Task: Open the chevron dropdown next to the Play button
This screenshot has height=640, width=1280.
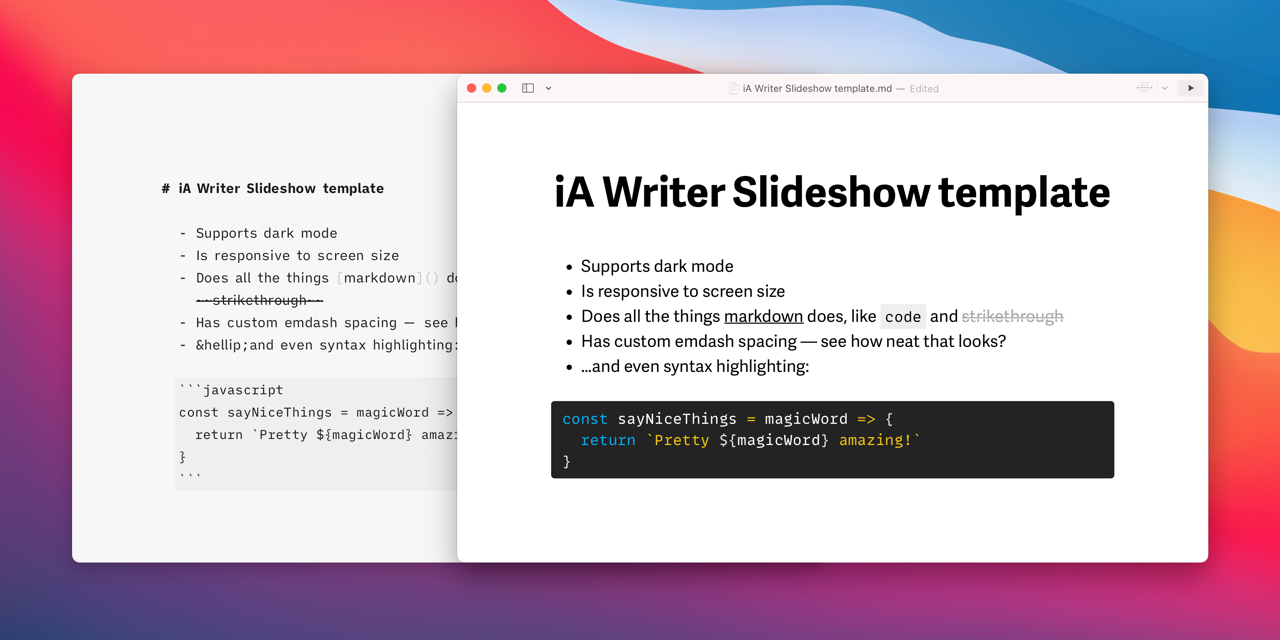Action: tap(1164, 88)
